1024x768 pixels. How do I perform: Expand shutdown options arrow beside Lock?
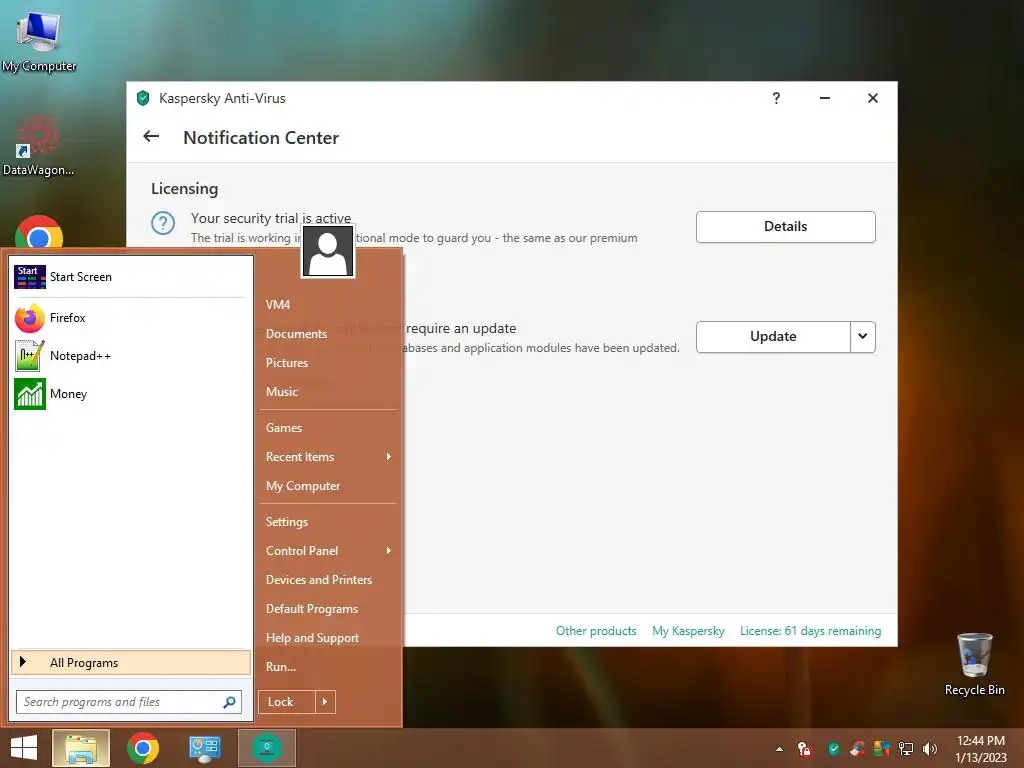[325, 702]
